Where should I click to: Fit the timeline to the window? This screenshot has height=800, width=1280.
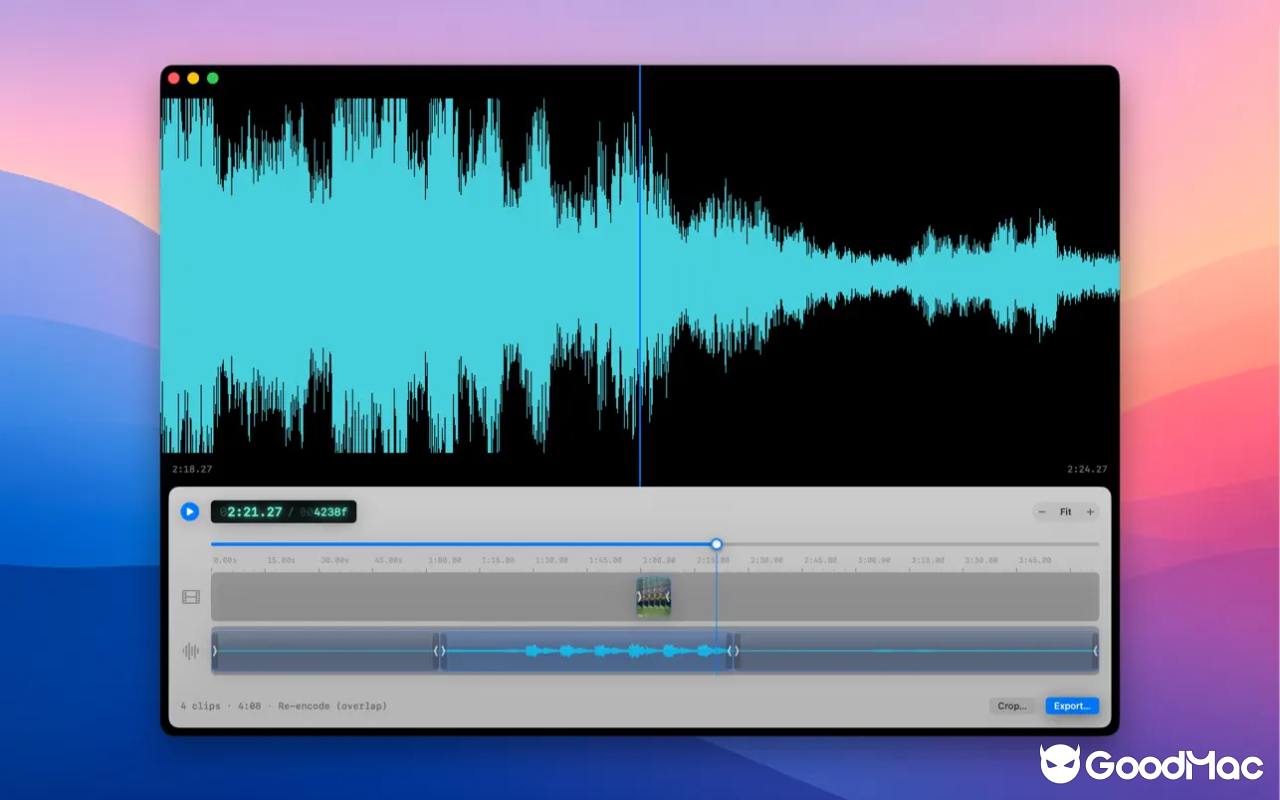tap(1066, 512)
